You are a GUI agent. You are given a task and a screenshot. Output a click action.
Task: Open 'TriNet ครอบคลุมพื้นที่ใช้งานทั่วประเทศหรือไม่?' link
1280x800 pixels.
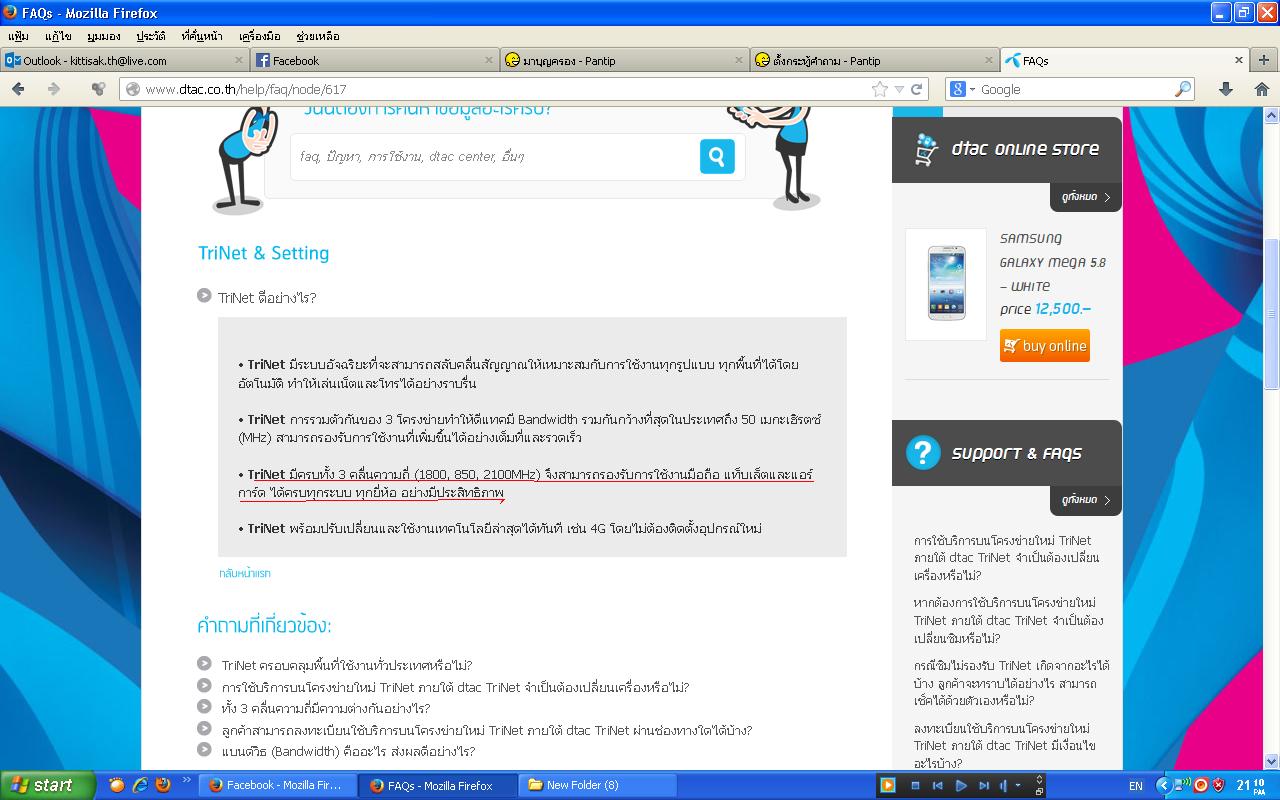point(347,665)
